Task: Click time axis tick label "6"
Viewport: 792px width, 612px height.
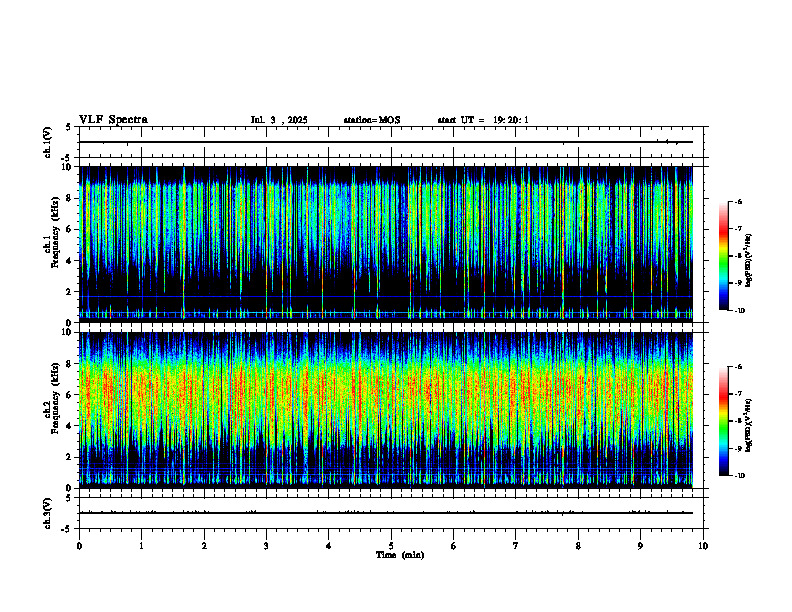Action: pos(454,546)
